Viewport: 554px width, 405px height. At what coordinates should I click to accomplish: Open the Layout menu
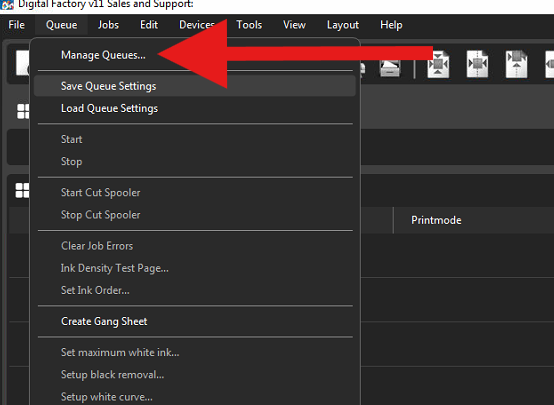pos(343,25)
